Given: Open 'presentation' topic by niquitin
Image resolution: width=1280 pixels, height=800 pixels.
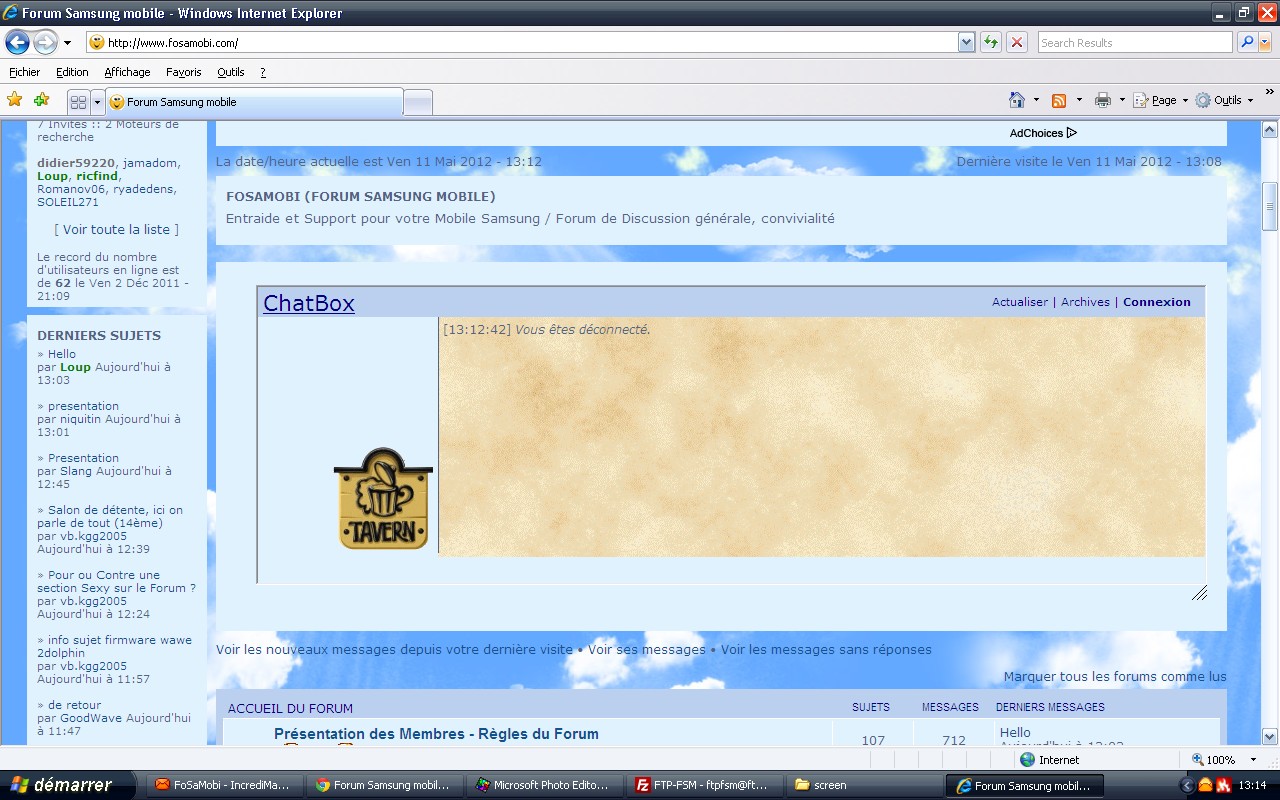Looking at the screenshot, I should click(83, 406).
